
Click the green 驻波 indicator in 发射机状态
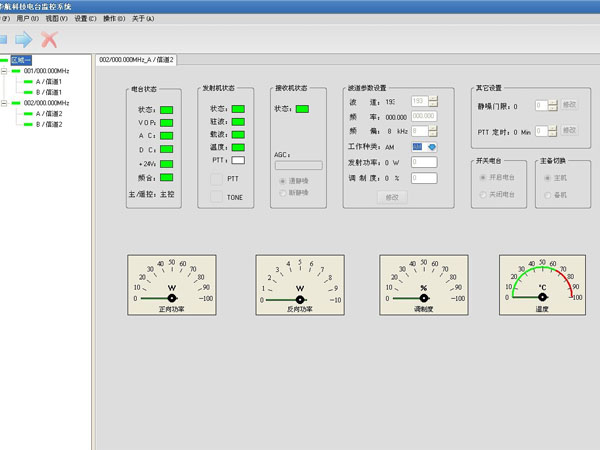point(238,122)
